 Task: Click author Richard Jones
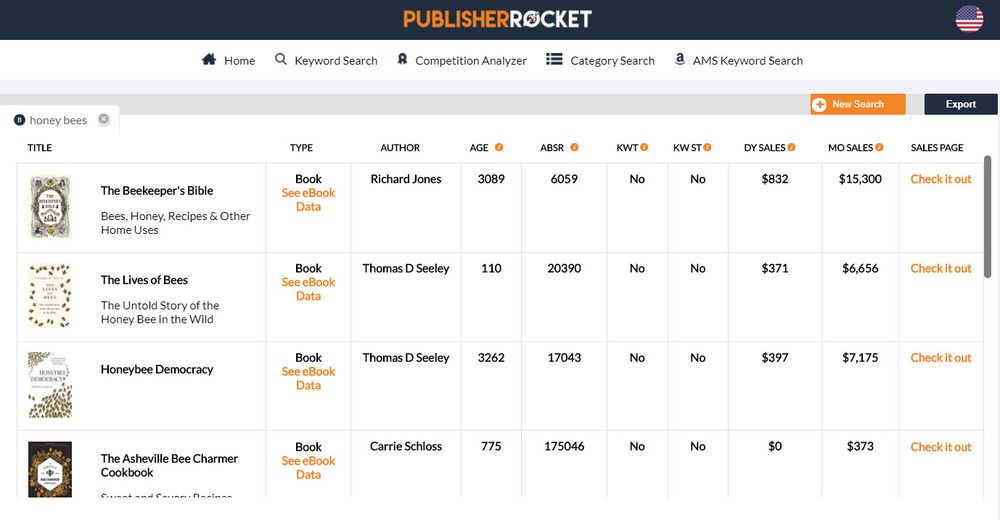(x=406, y=179)
